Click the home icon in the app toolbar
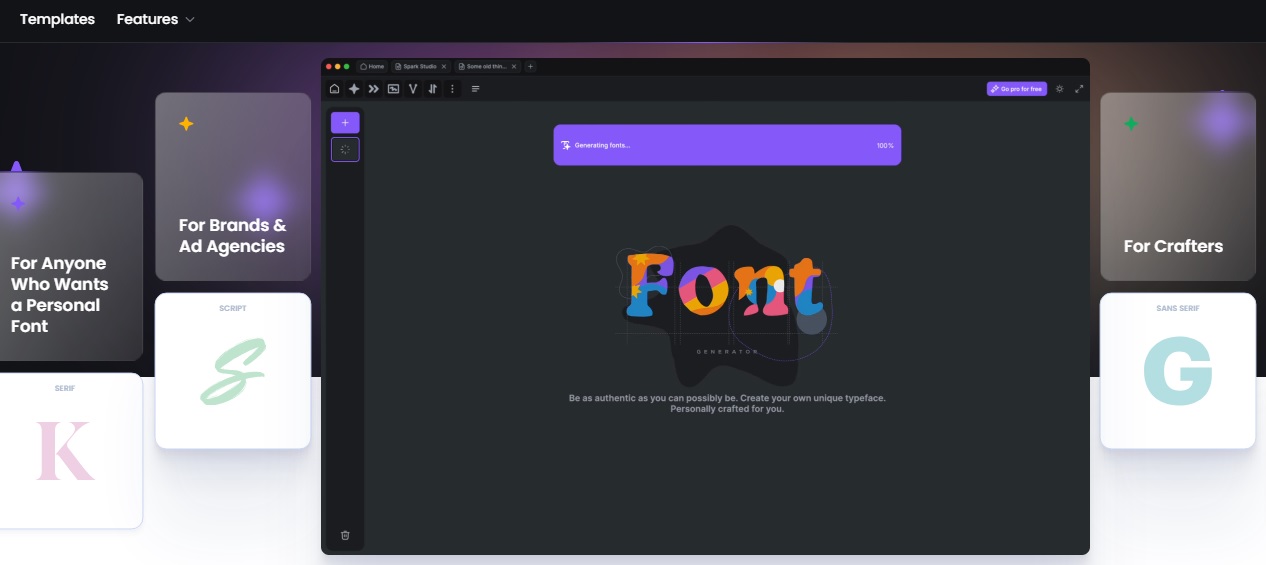1266x565 pixels. [x=334, y=89]
